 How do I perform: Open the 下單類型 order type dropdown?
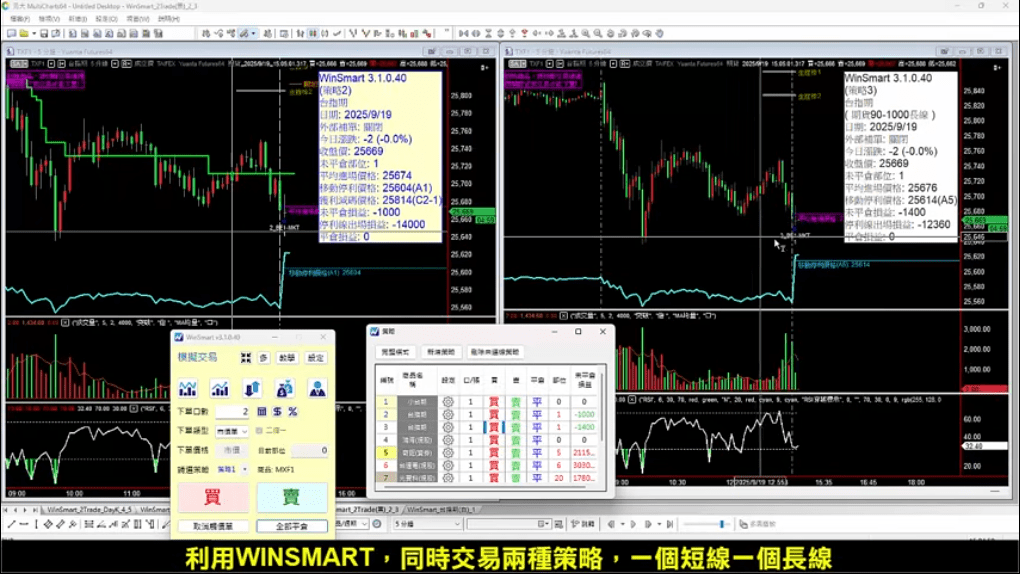click(x=232, y=431)
